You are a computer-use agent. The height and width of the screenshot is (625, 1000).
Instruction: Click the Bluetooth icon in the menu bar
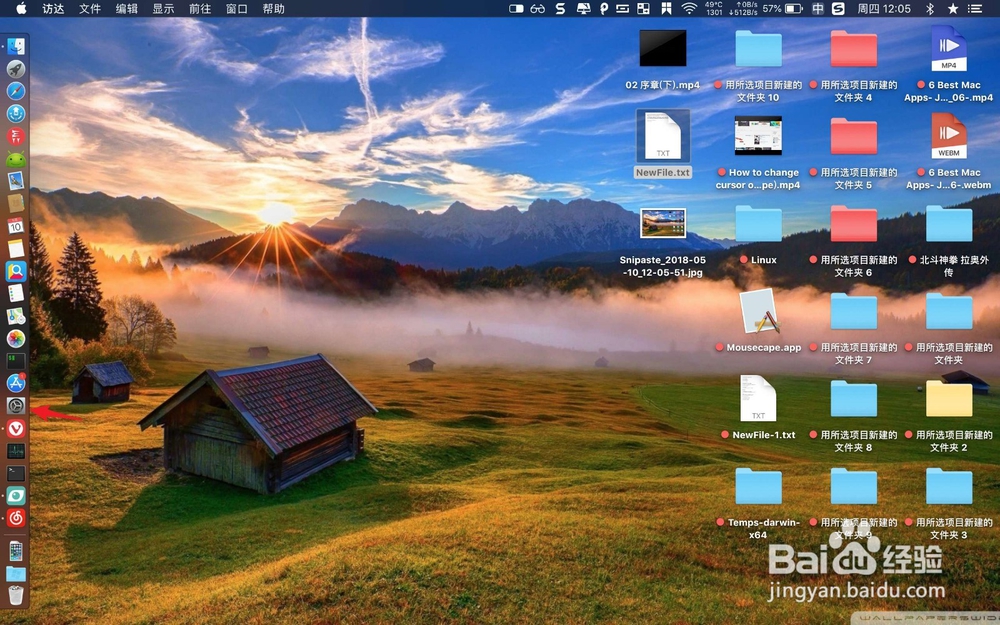pos(929,11)
